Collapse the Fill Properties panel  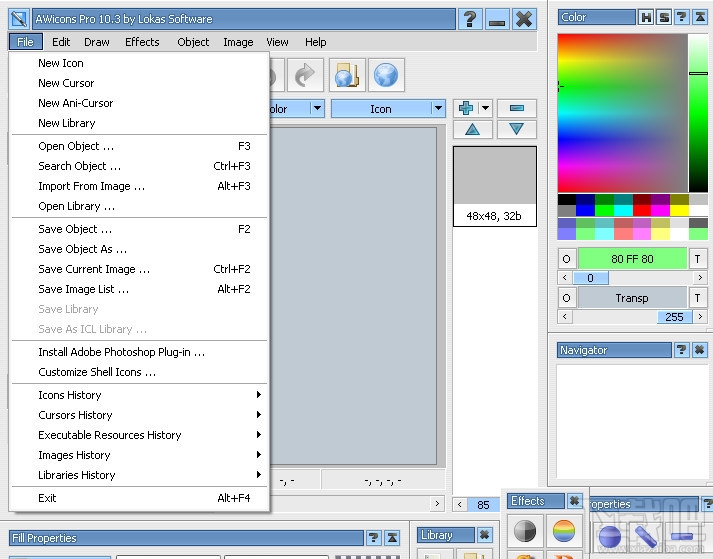pyautogui.click(x=392, y=538)
